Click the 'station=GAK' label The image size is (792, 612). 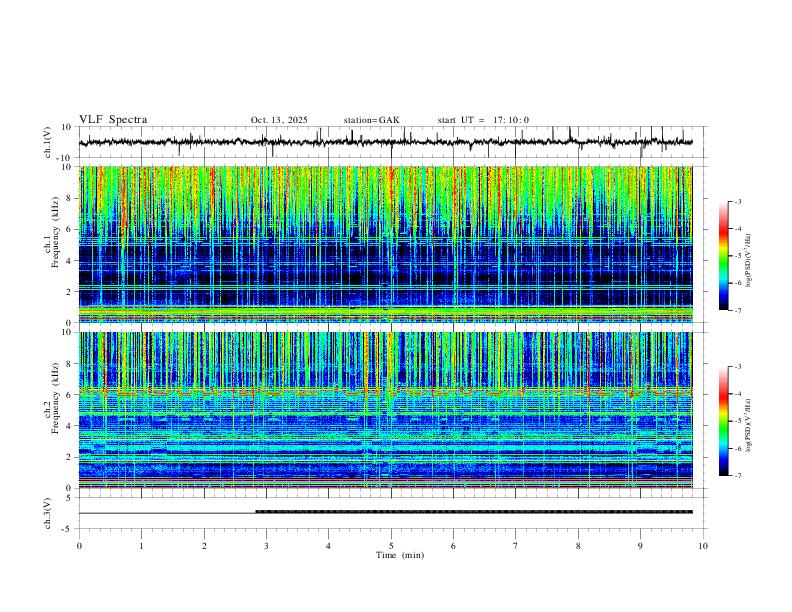(x=371, y=120)
